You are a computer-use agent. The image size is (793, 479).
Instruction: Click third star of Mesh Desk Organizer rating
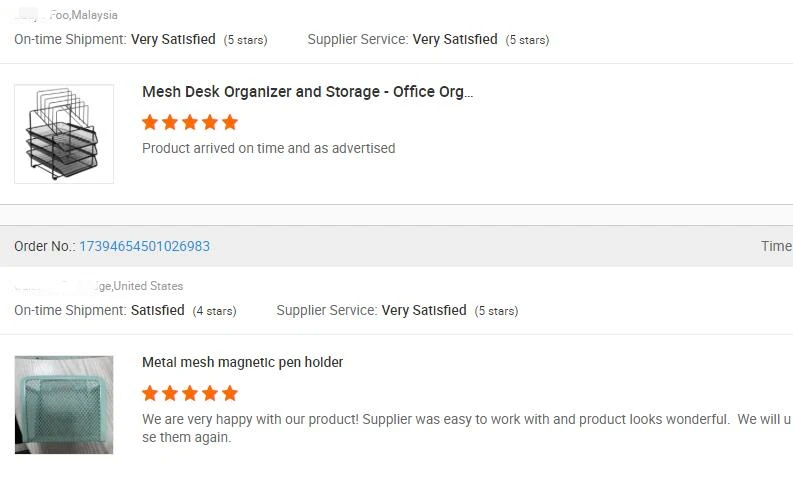(190, 122)
